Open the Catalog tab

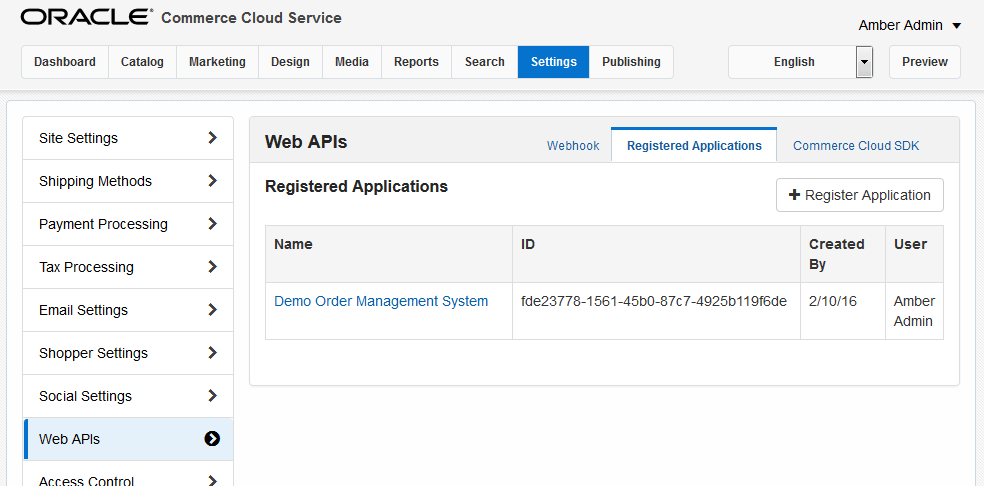[142, 62]
